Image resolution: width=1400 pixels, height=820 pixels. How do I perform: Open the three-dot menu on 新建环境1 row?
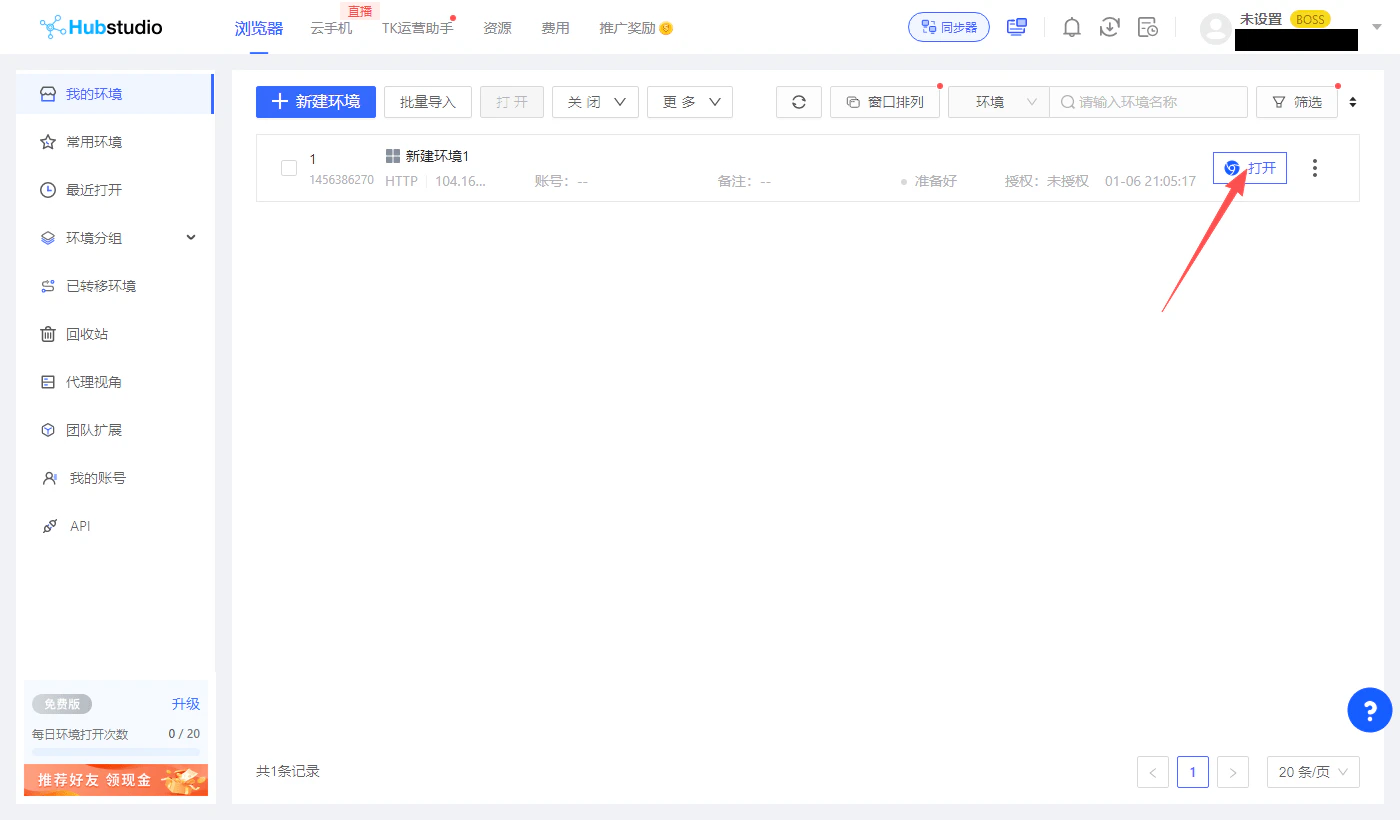(x=1314, y=168)
